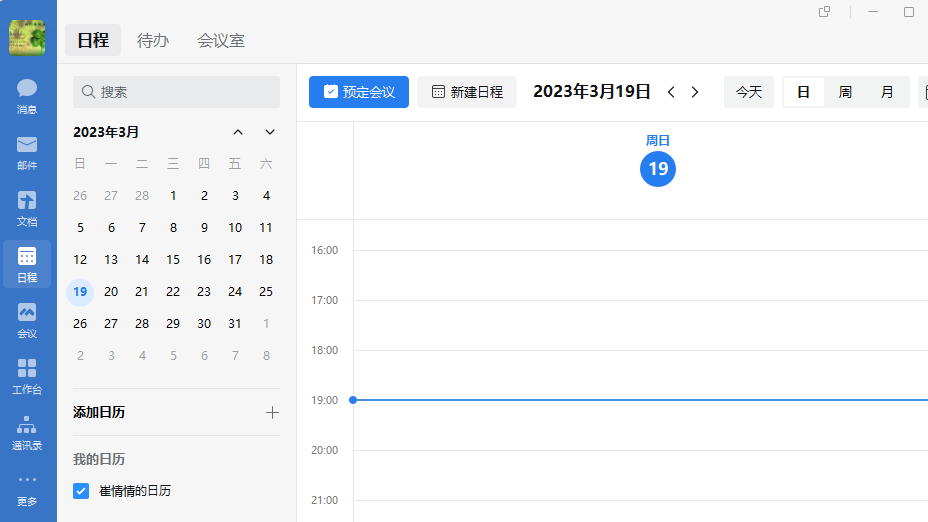The width and height of the screenshot is (928, 522).
Task: Click the 预定会议 button
Action: click(x=359, y=92)
